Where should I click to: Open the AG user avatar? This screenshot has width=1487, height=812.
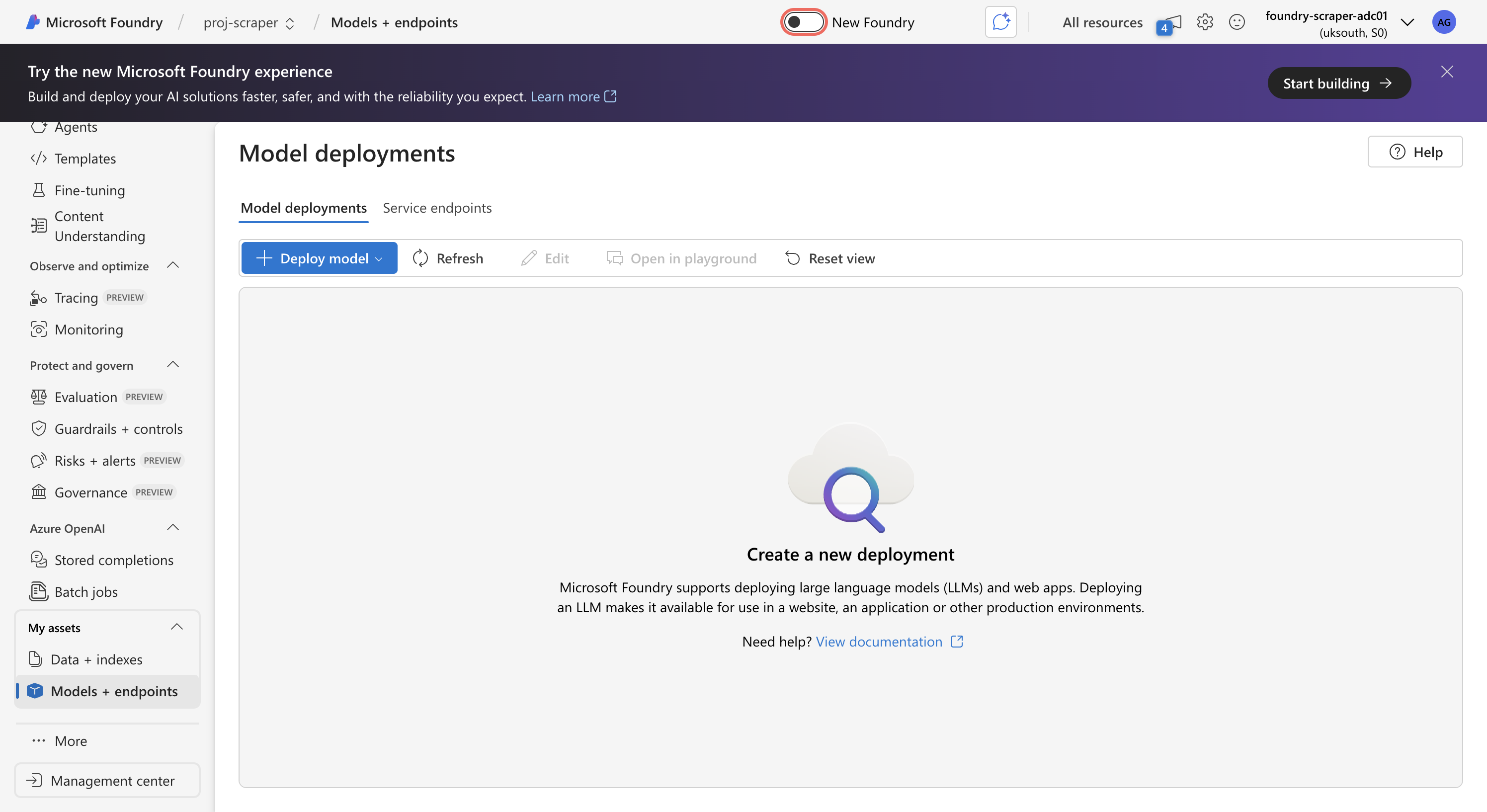1444,22
